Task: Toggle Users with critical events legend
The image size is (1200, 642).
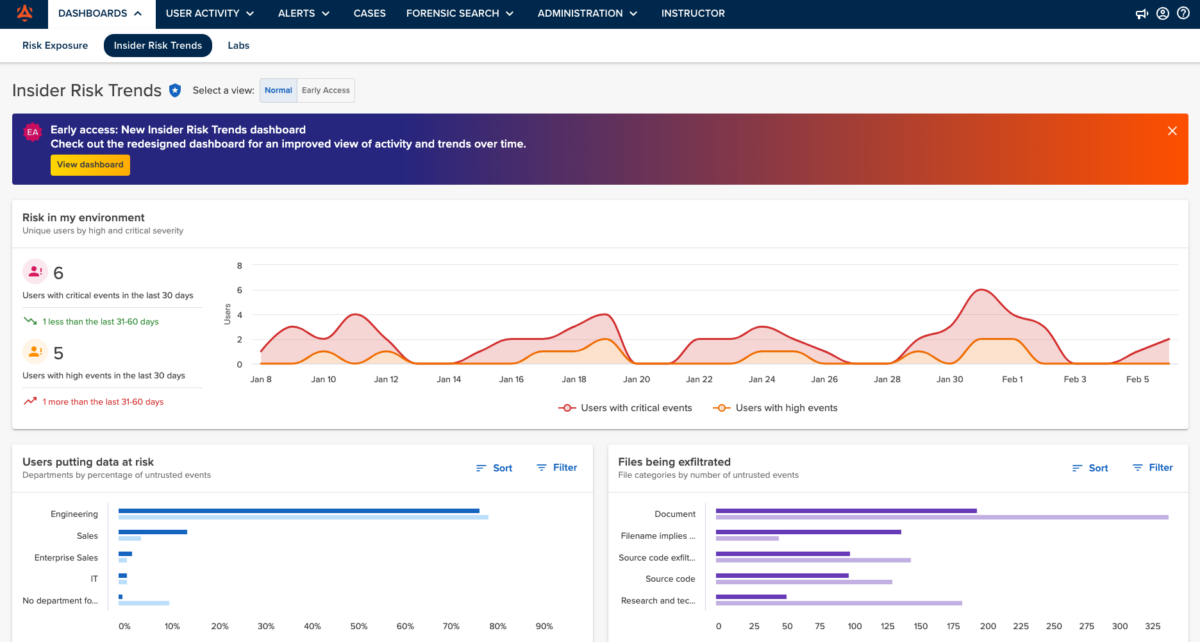Action: (x=626, y=408)
